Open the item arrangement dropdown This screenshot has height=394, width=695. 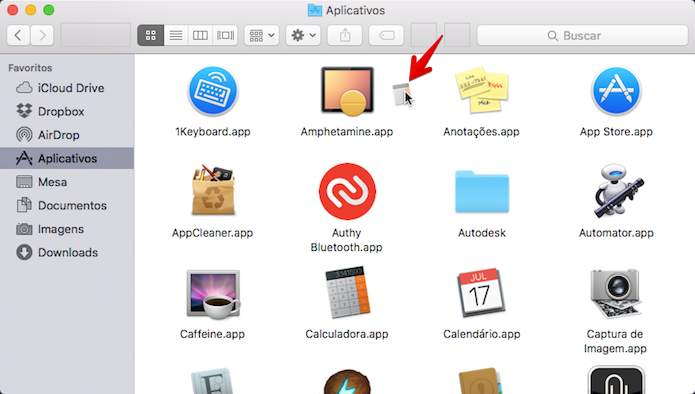click(262, 35)
